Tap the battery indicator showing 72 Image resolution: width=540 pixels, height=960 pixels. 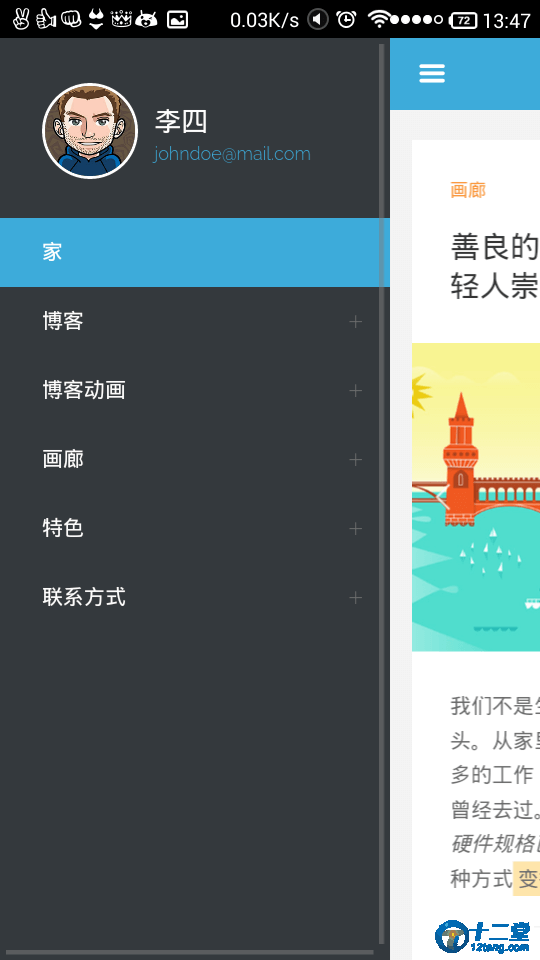pos(463,20)
